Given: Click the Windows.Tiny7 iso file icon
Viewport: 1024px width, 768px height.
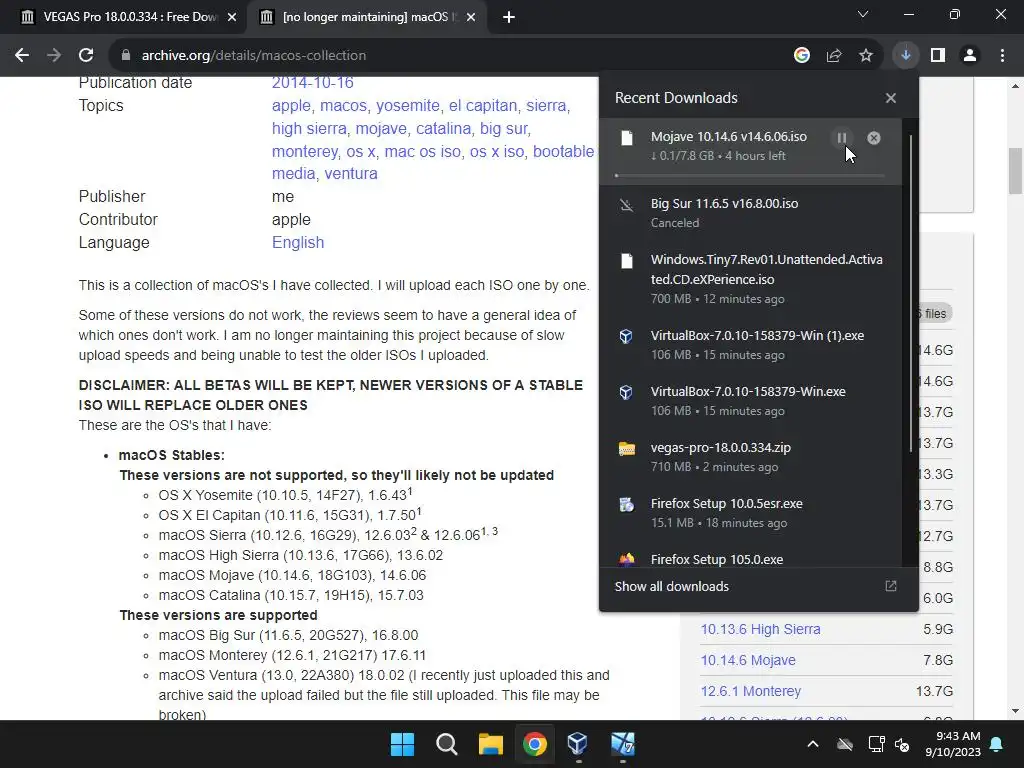Looking at the screenshot, I should [627, 261].
